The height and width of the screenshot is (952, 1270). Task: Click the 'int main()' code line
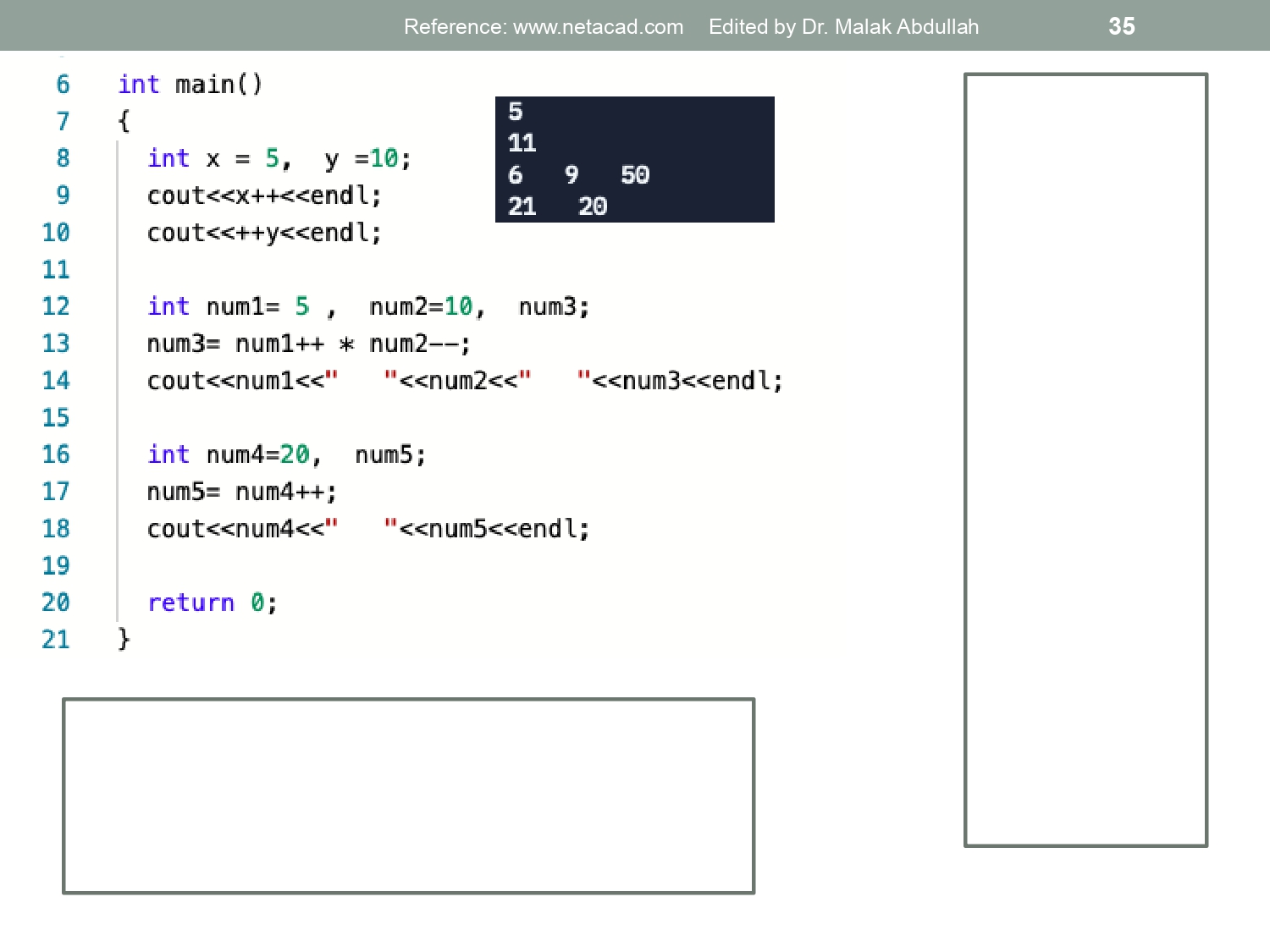coord(190,85)
